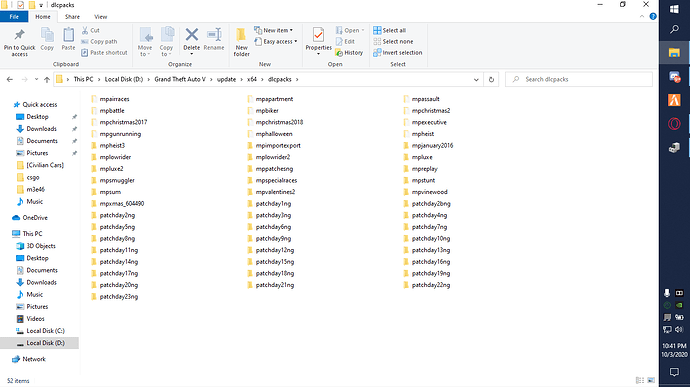Open the Copy to menu
Viewport: 690px width, 387px height.
click(166, 42)
